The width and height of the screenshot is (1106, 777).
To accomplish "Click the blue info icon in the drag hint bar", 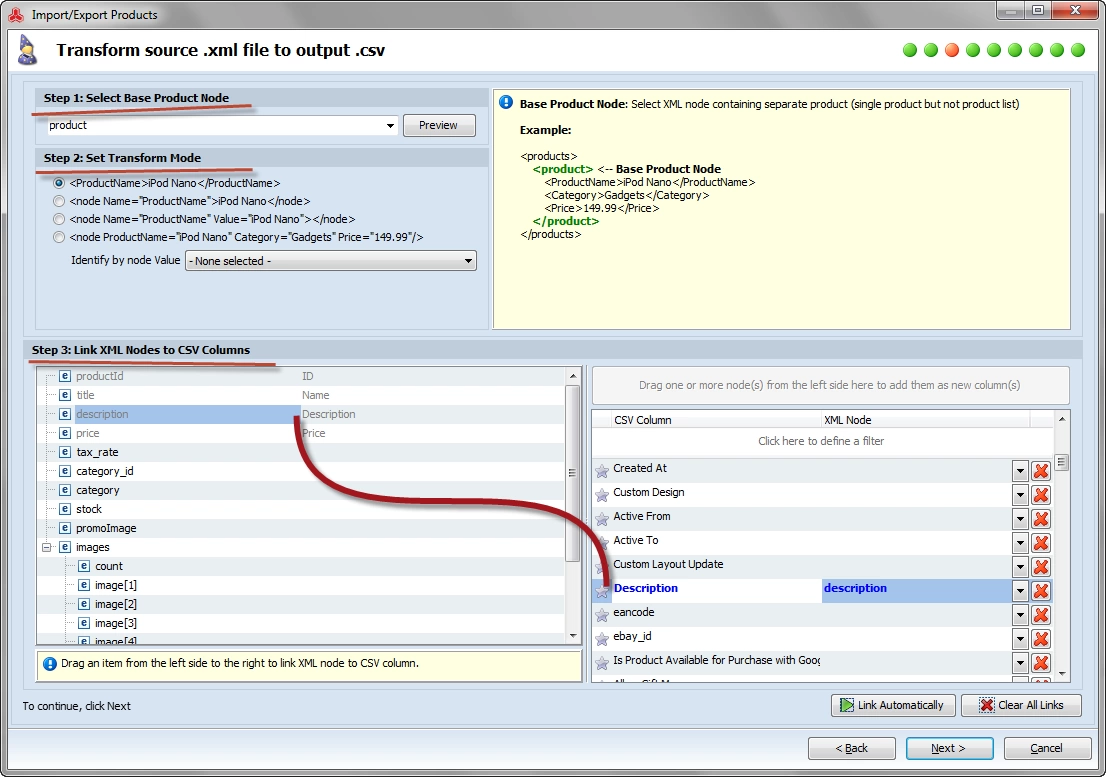I will (50, 663).
